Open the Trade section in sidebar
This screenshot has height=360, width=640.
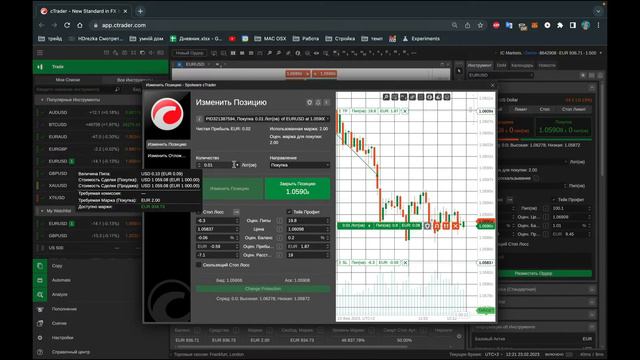tap(100, 67)
